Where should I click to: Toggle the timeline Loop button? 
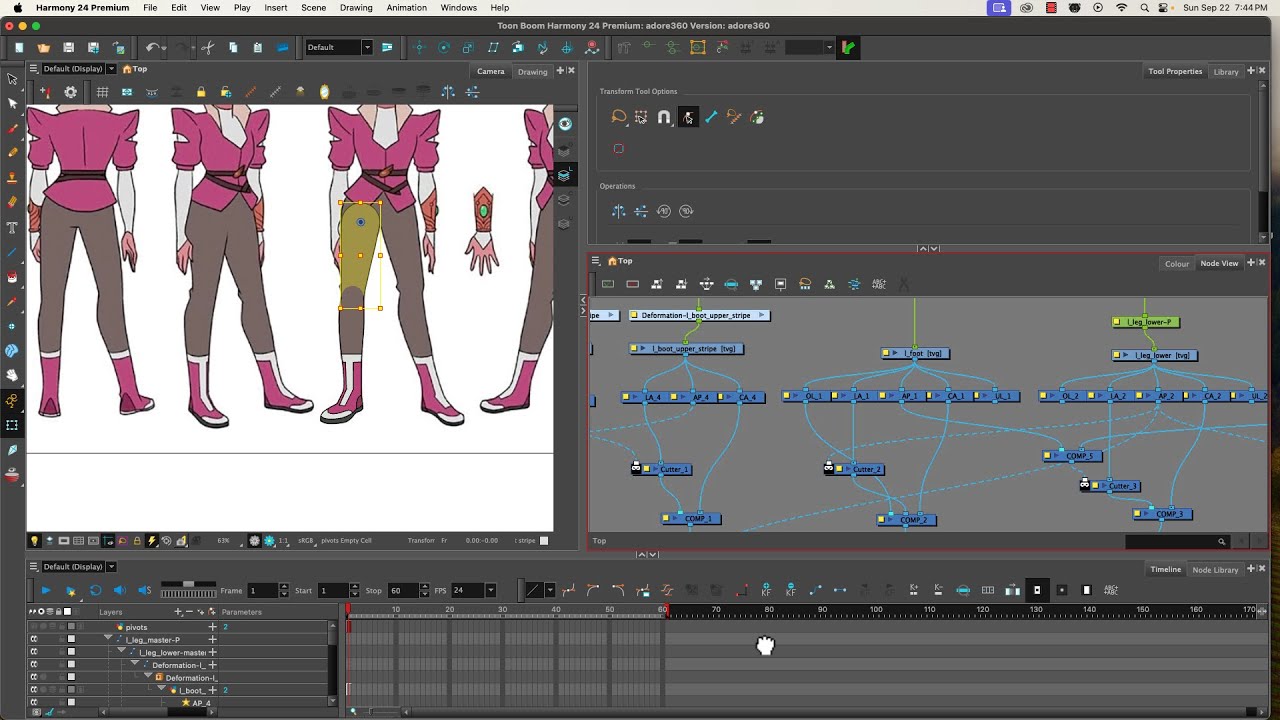click(x=95, y=591)
